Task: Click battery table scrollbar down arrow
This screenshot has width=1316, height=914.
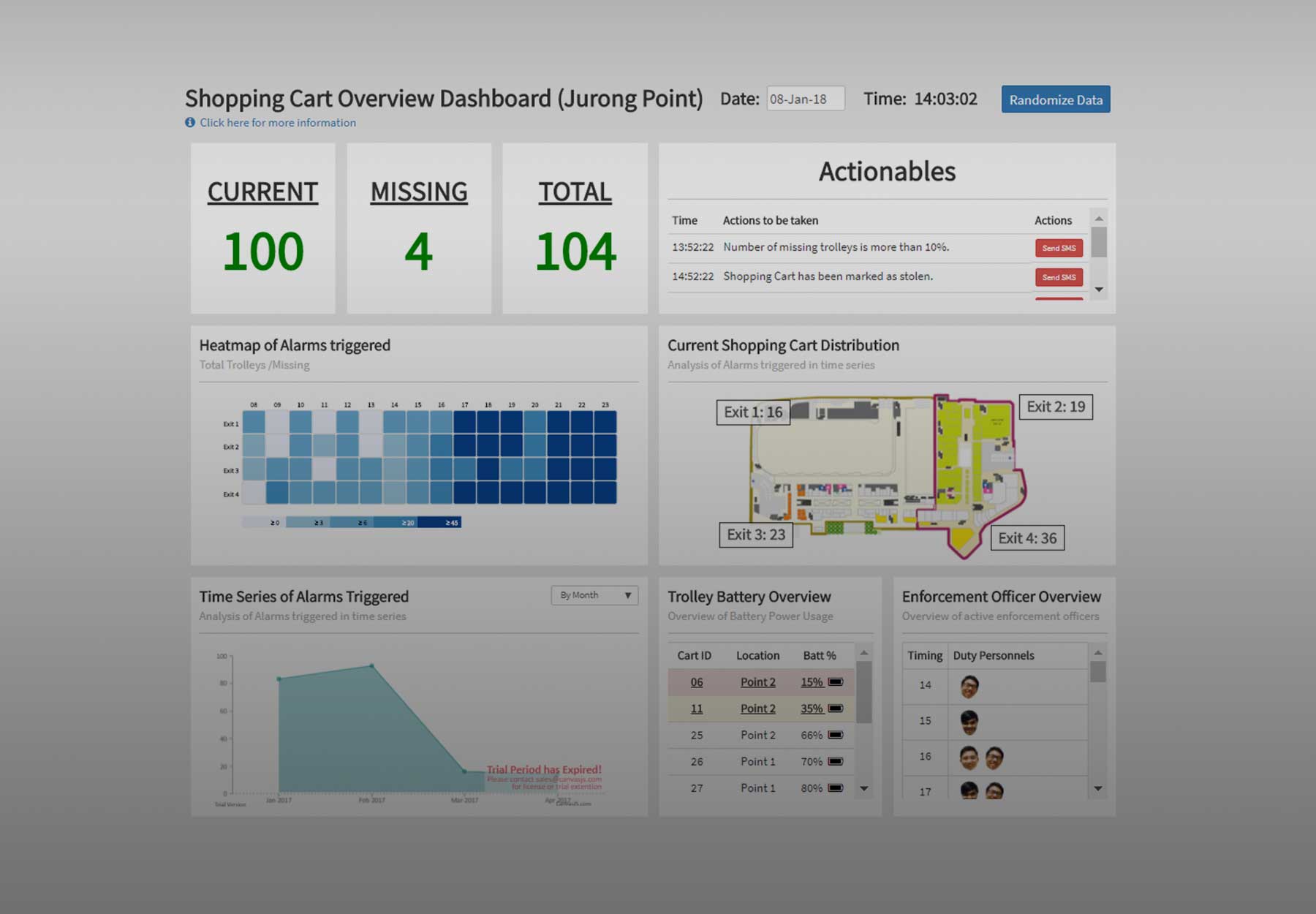Action: [864, 788]
